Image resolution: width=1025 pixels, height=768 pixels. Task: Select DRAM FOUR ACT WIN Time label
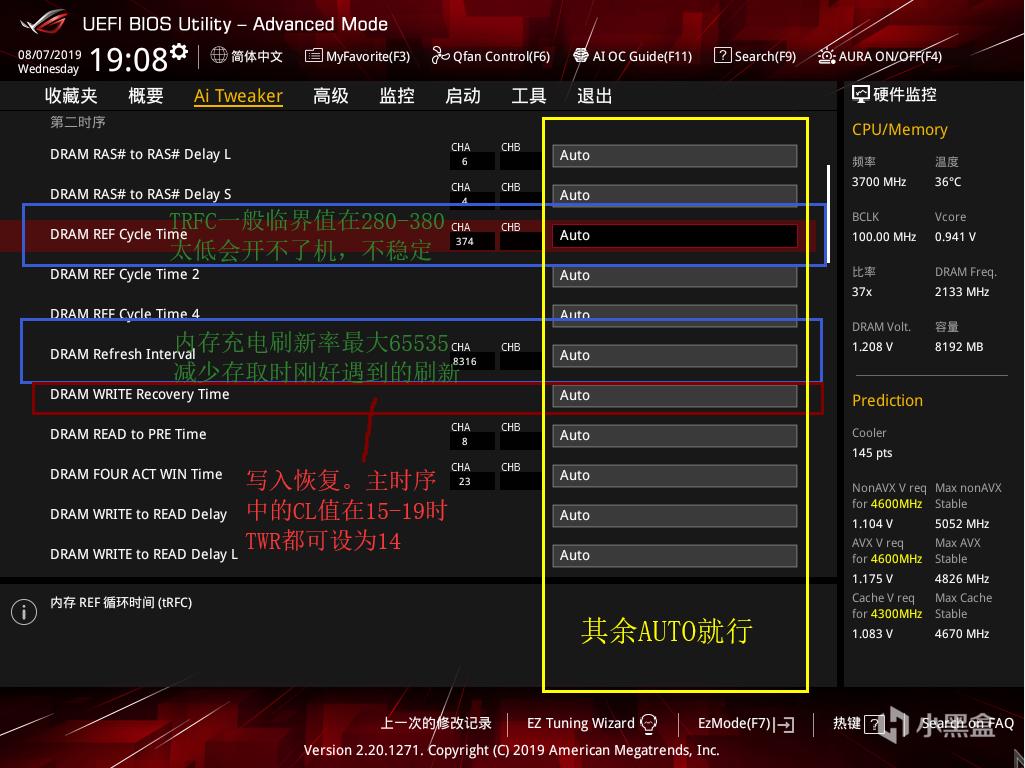136,474
